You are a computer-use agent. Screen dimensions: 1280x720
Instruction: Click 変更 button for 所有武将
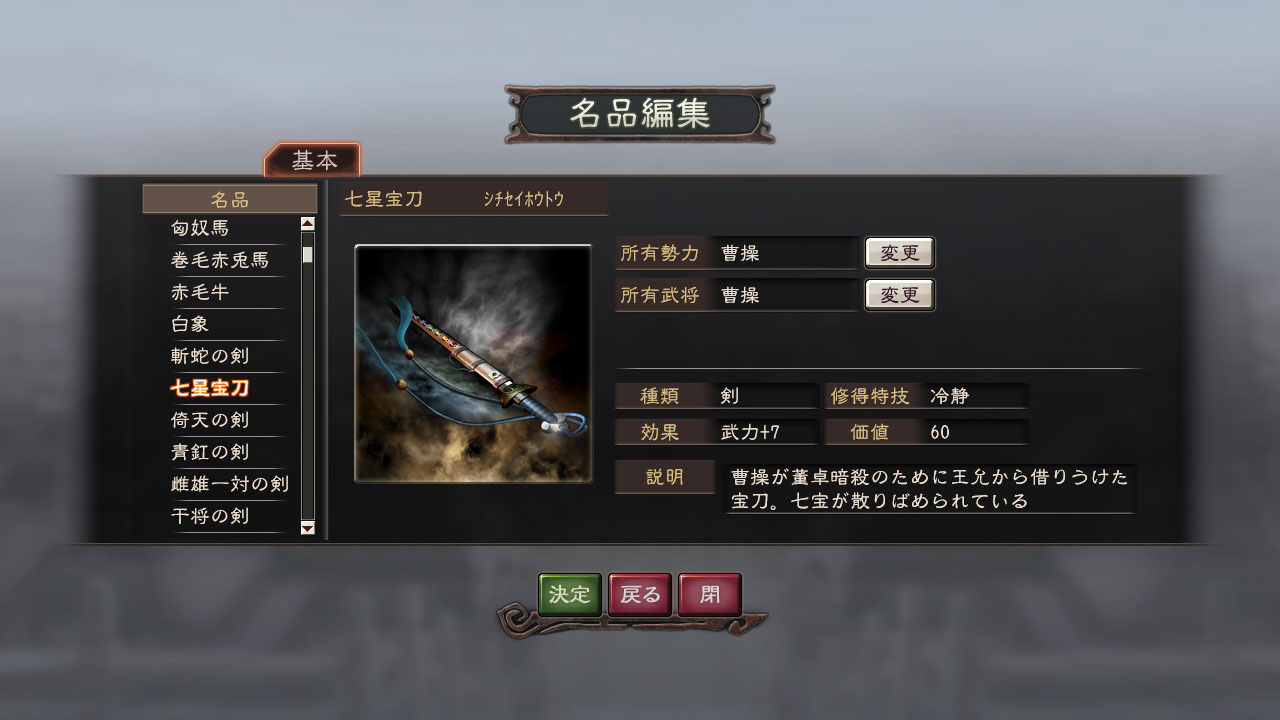tap(899, 295)
